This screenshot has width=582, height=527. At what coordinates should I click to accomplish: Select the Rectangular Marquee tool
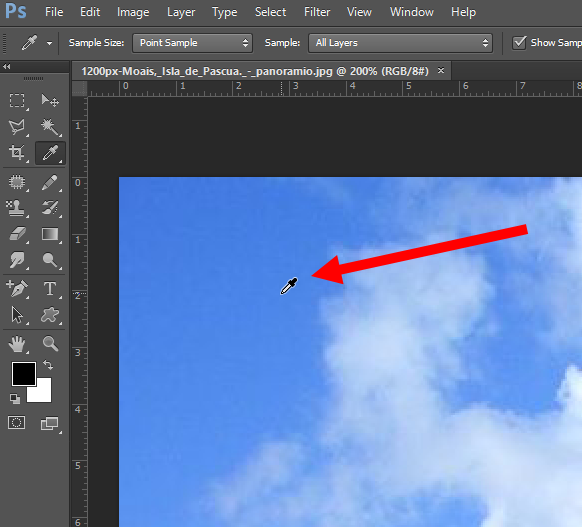pos(17,101)
